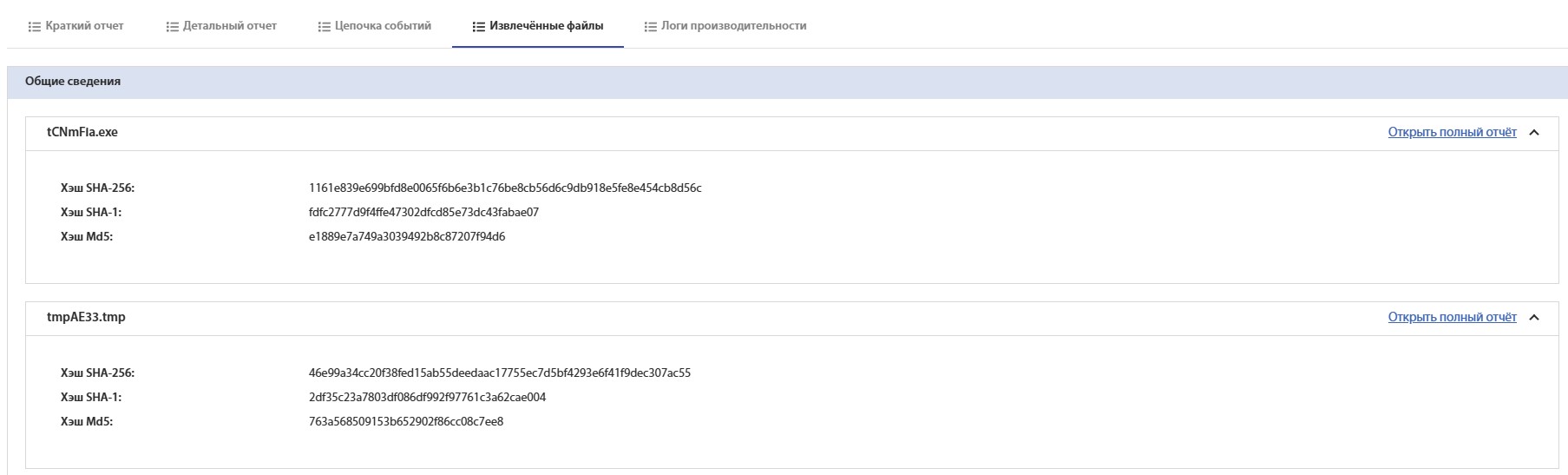
Task: Click the list icon beside Логи производительности
Action: click(x=650, y=27)
